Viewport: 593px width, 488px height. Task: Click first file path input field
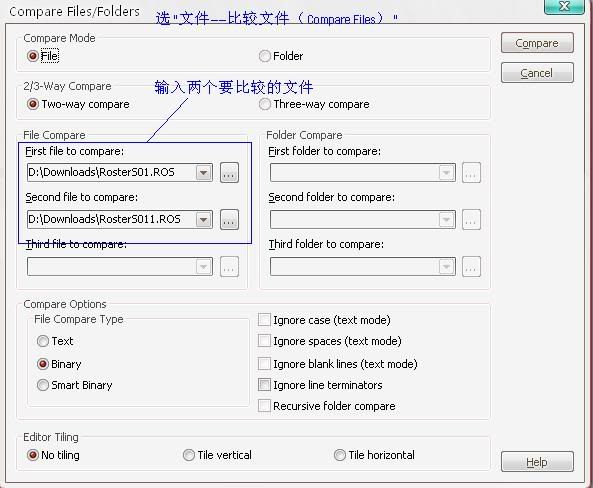[112, 173]
